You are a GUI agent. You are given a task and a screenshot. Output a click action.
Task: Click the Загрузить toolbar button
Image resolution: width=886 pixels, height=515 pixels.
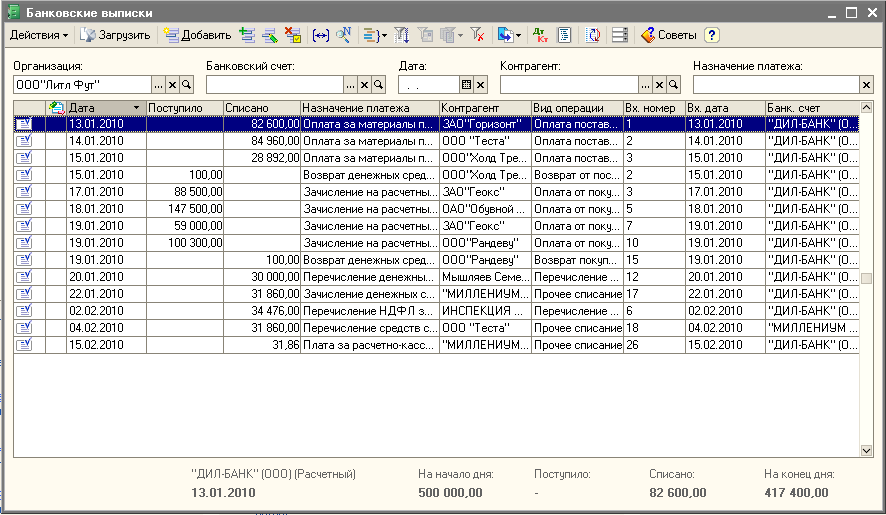pos(115,35)
